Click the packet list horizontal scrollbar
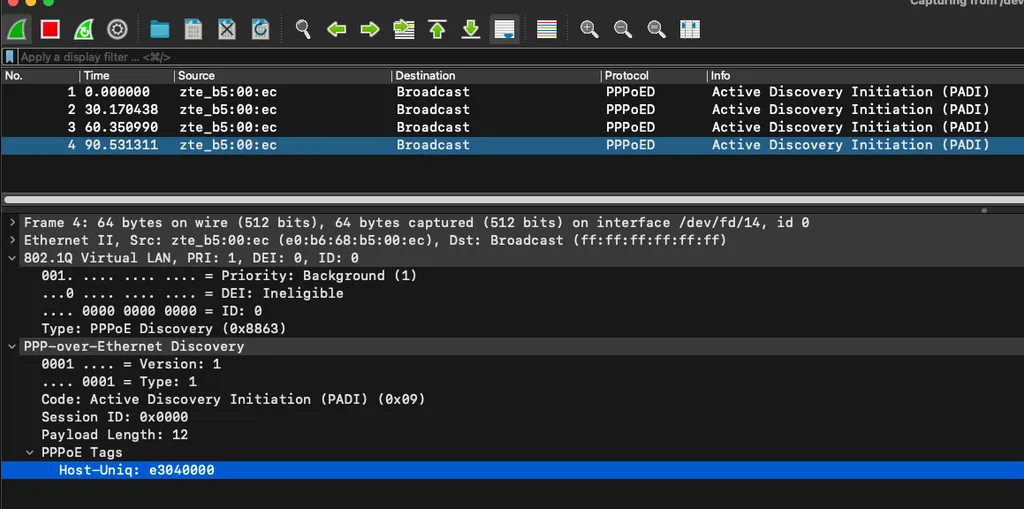This screenshot has width=1024, height=509. click(512, 200)
